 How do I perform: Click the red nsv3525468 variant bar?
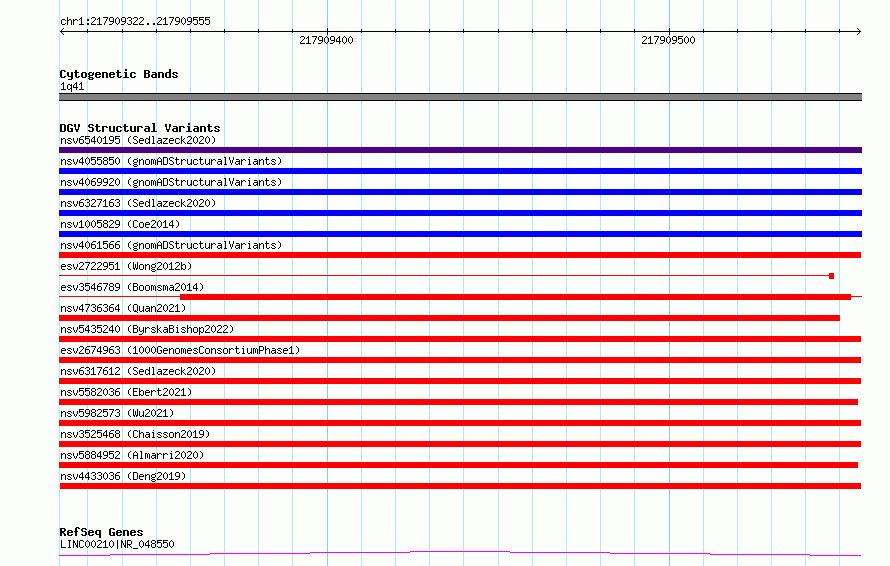tap(460, 444)
